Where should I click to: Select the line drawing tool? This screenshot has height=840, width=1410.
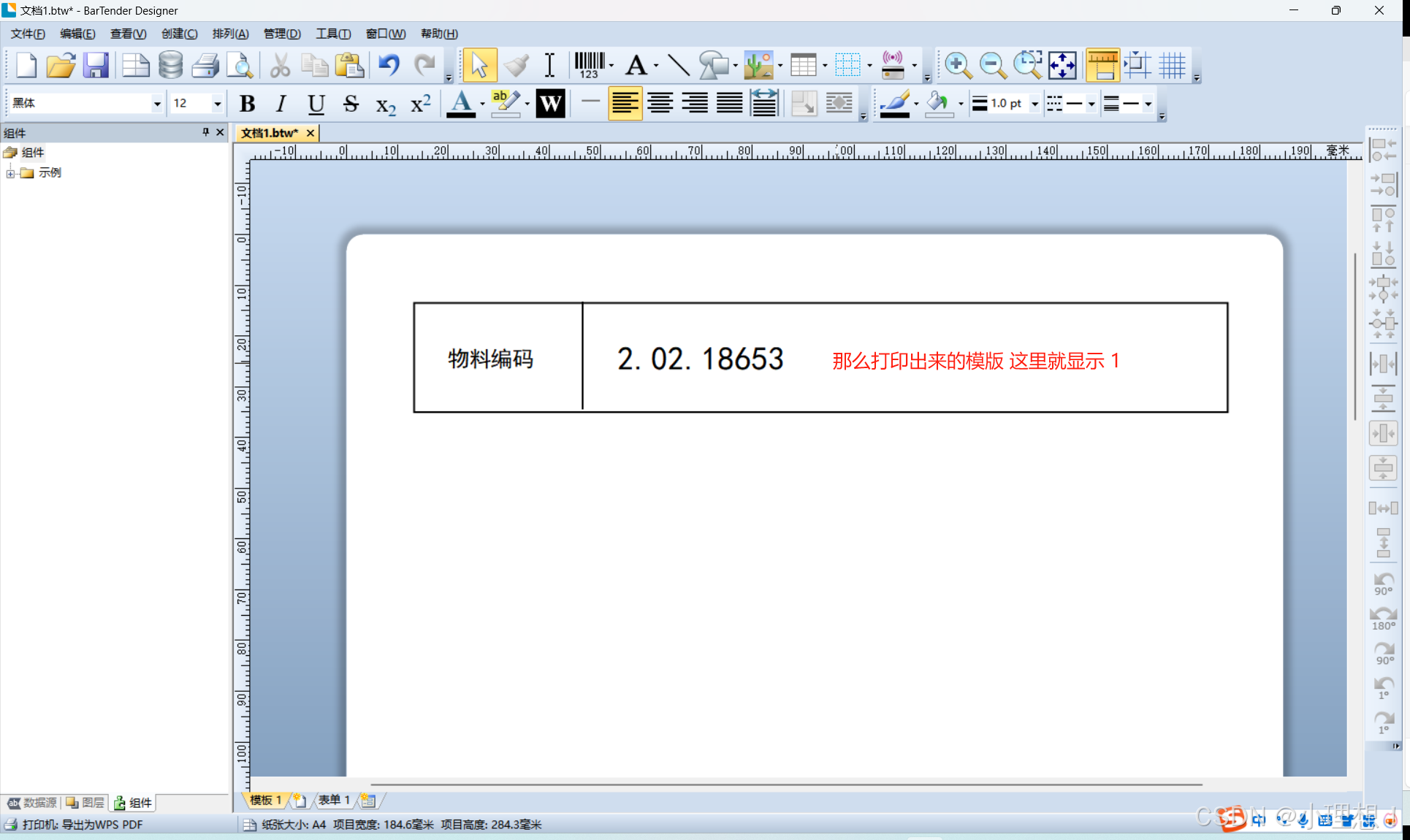[678, 65]
